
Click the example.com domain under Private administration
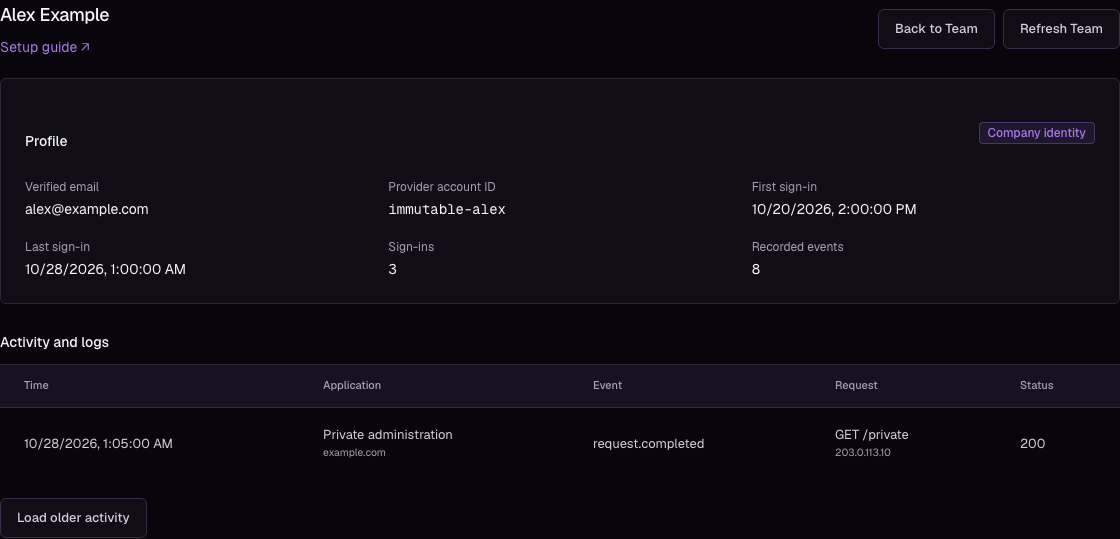click(354, 453)
